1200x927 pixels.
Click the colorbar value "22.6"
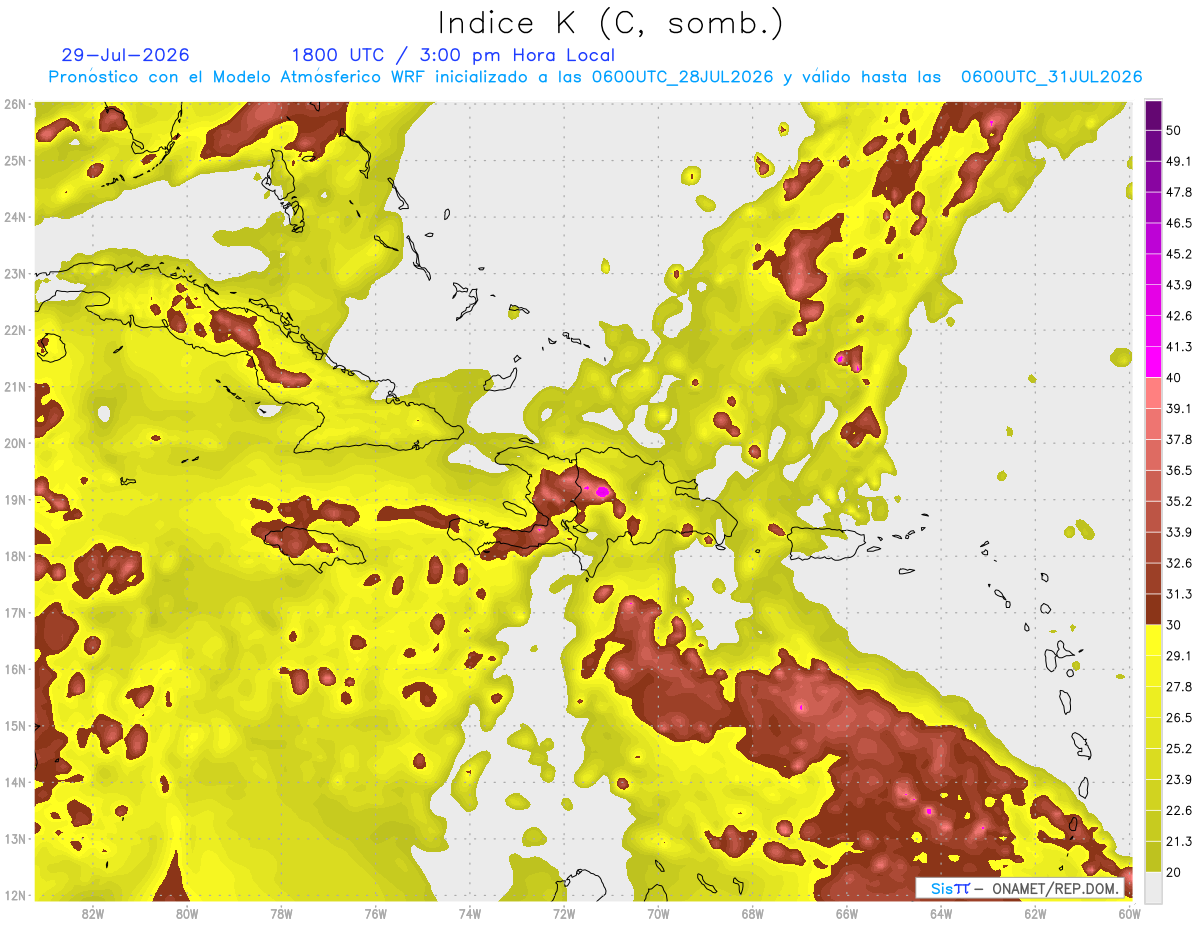click(1179, 811)
